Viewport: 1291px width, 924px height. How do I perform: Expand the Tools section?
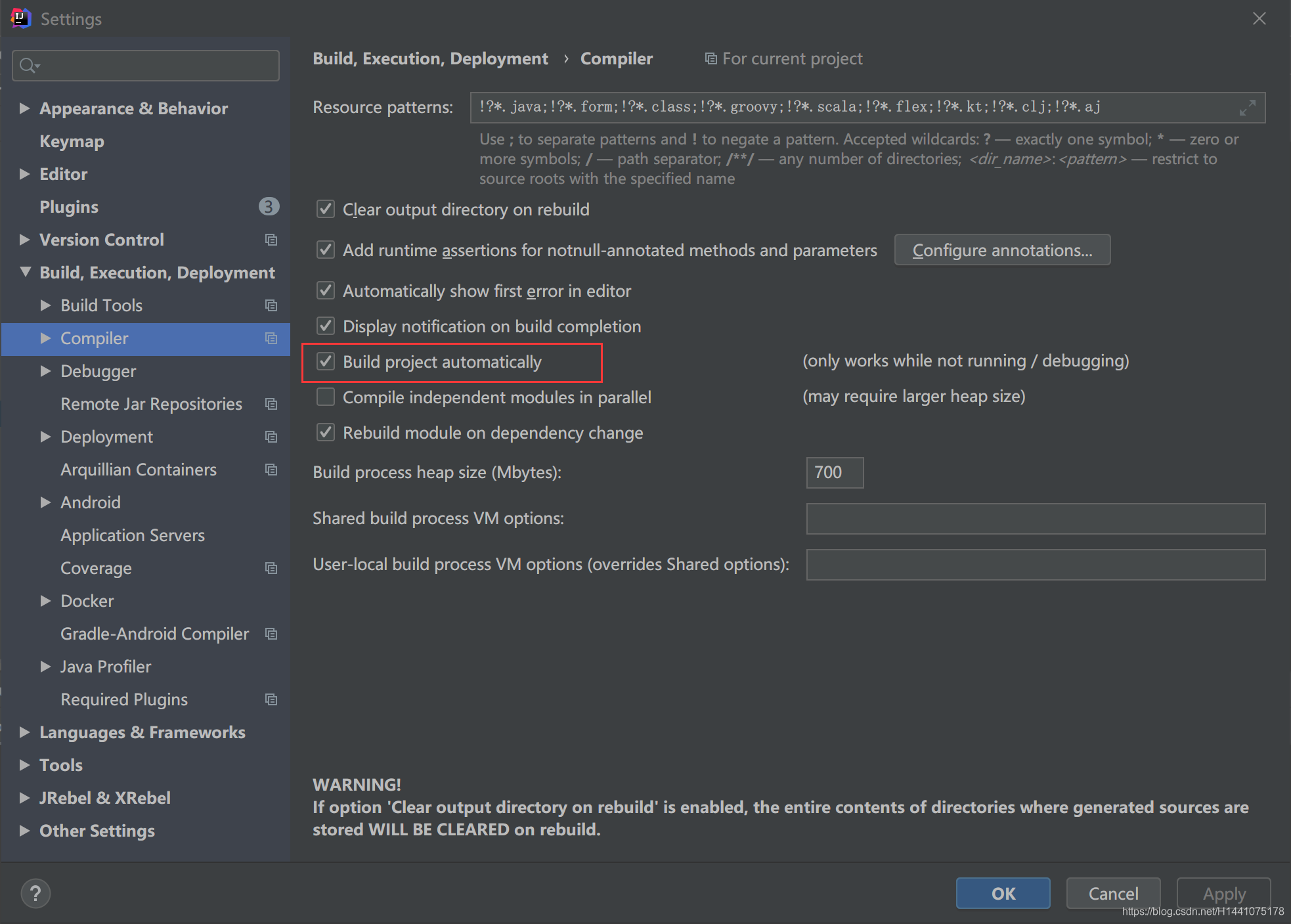pyautogui.click(x=24, y=765)
